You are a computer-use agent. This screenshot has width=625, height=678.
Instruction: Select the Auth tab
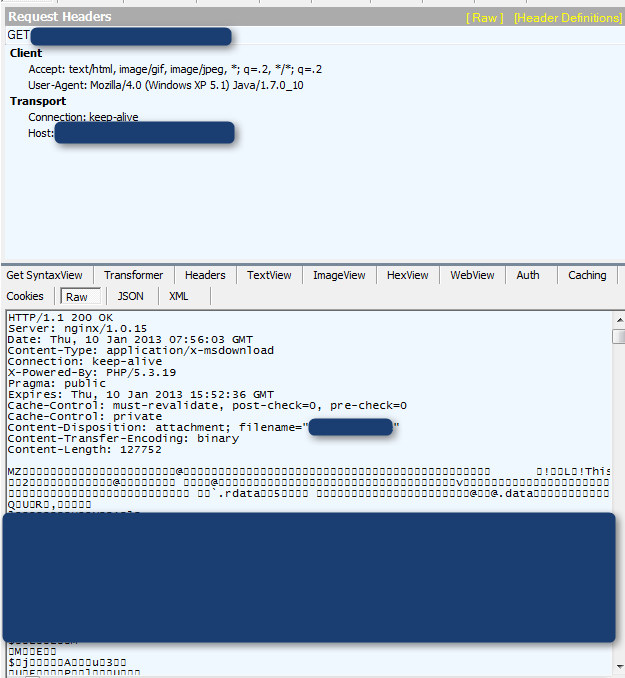pos(528,275)
